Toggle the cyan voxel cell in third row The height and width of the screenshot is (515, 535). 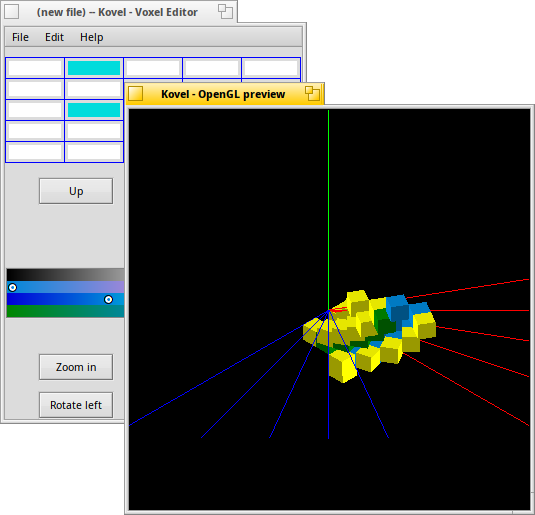[94, 110]
